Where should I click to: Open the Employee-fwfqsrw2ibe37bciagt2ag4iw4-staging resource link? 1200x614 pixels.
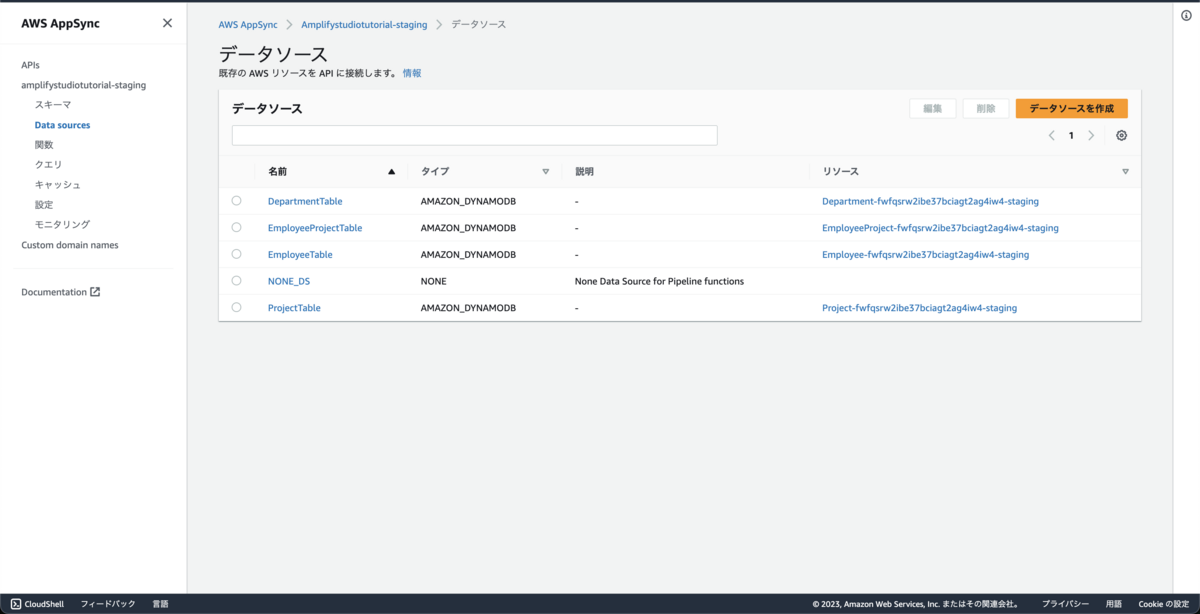(x=925, y=255)
